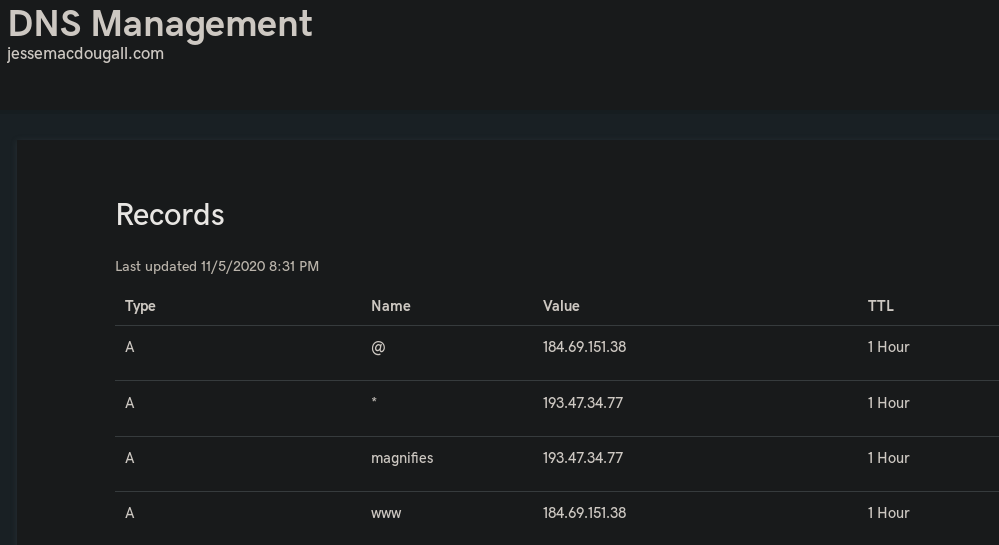Click the jessemacdougall.com domain name
This screenshot has width=999, height=545.
click(x=85, y=54)
